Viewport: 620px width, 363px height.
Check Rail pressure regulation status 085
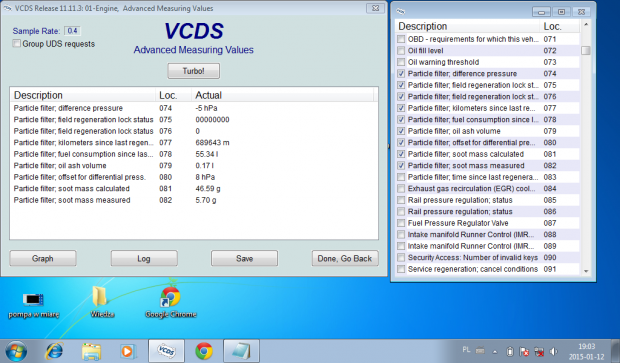401,200
